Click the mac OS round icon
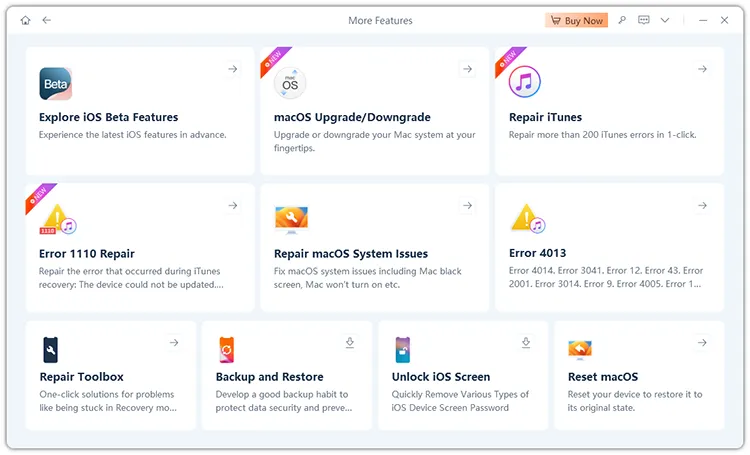This screenshot has height=455, width=750. [x=290, y=83]
